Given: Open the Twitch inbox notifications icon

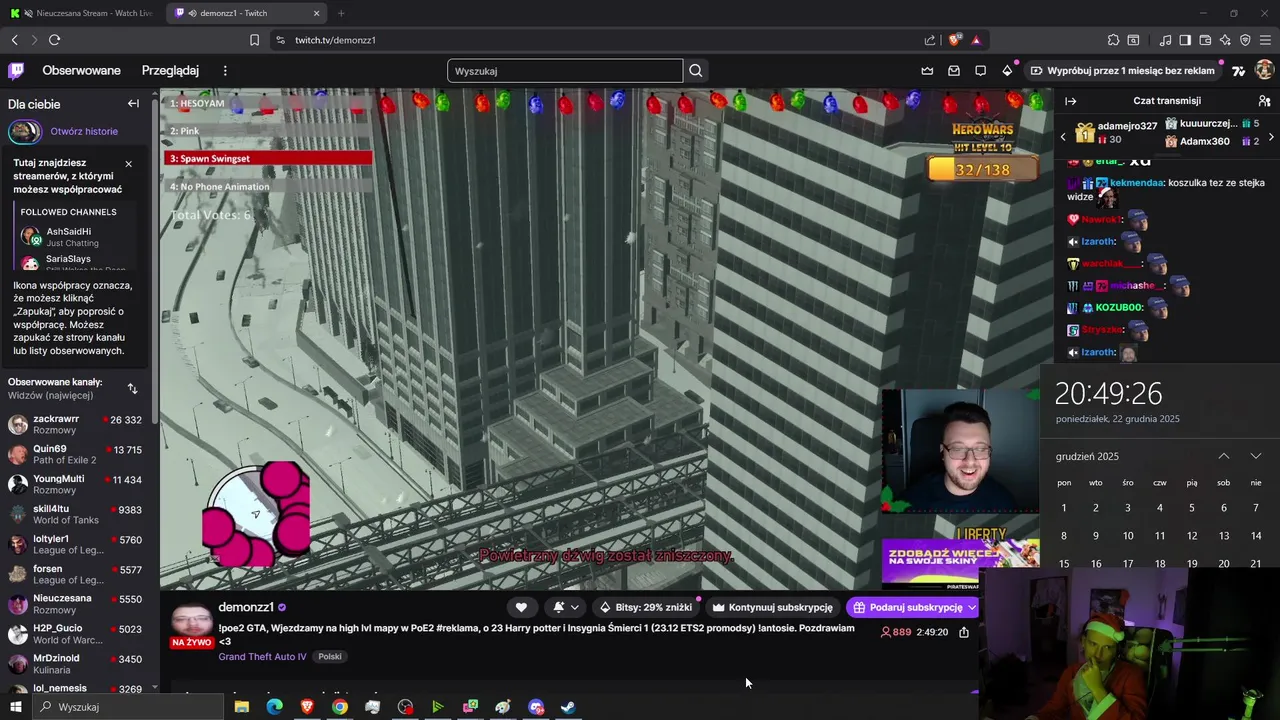Looking at the screenshot, I should point(954,71).
